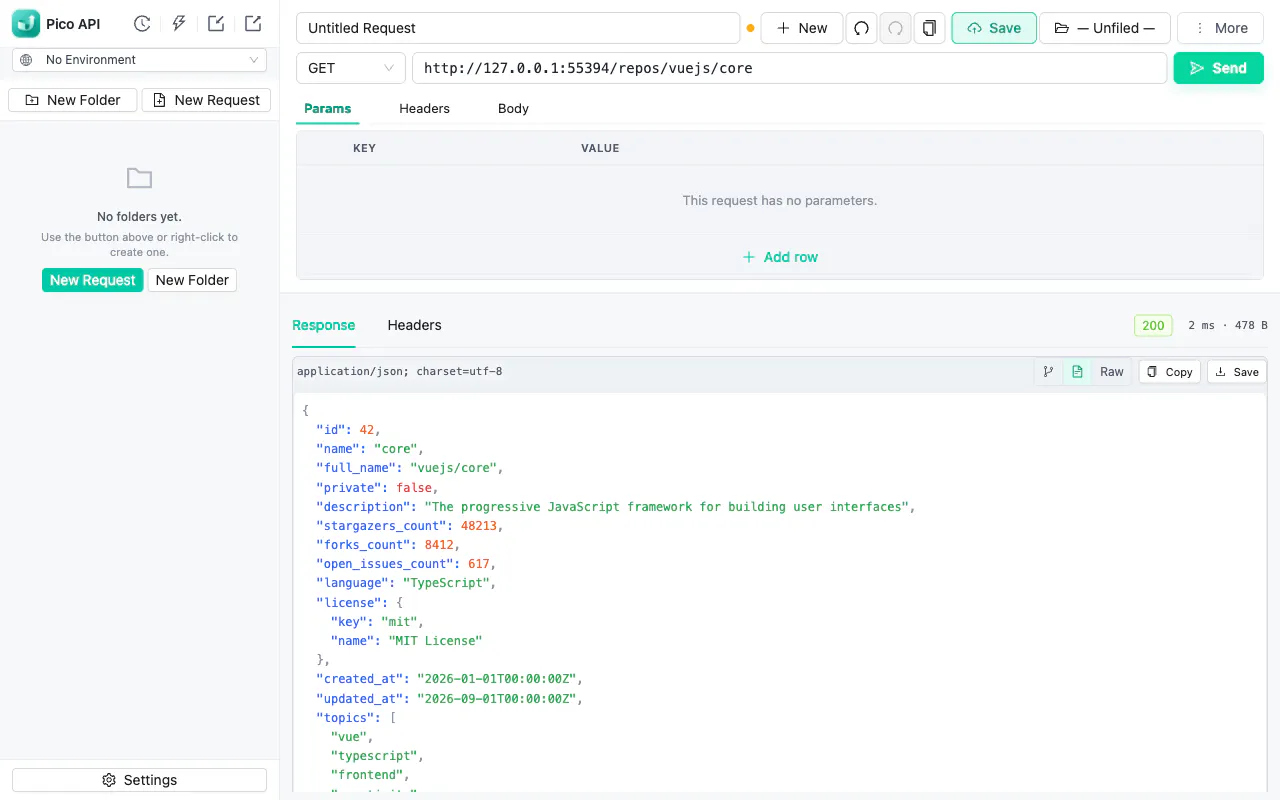This screenshot has height=800, width=1280.
Task: Switch to the request Headers tab
Action: (x=424, y=108)
